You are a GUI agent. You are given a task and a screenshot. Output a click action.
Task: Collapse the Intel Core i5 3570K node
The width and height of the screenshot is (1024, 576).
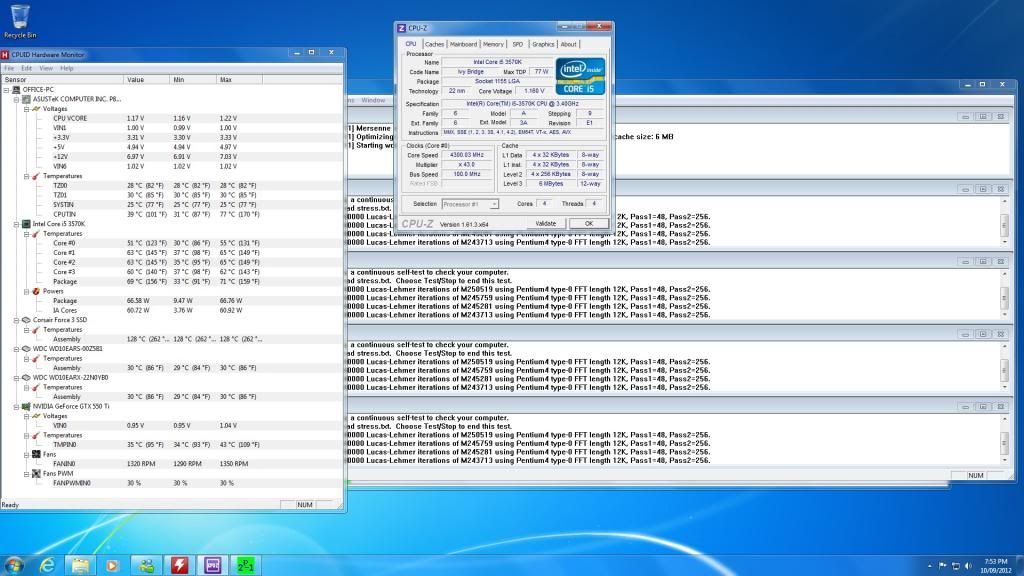pos(16,224)
